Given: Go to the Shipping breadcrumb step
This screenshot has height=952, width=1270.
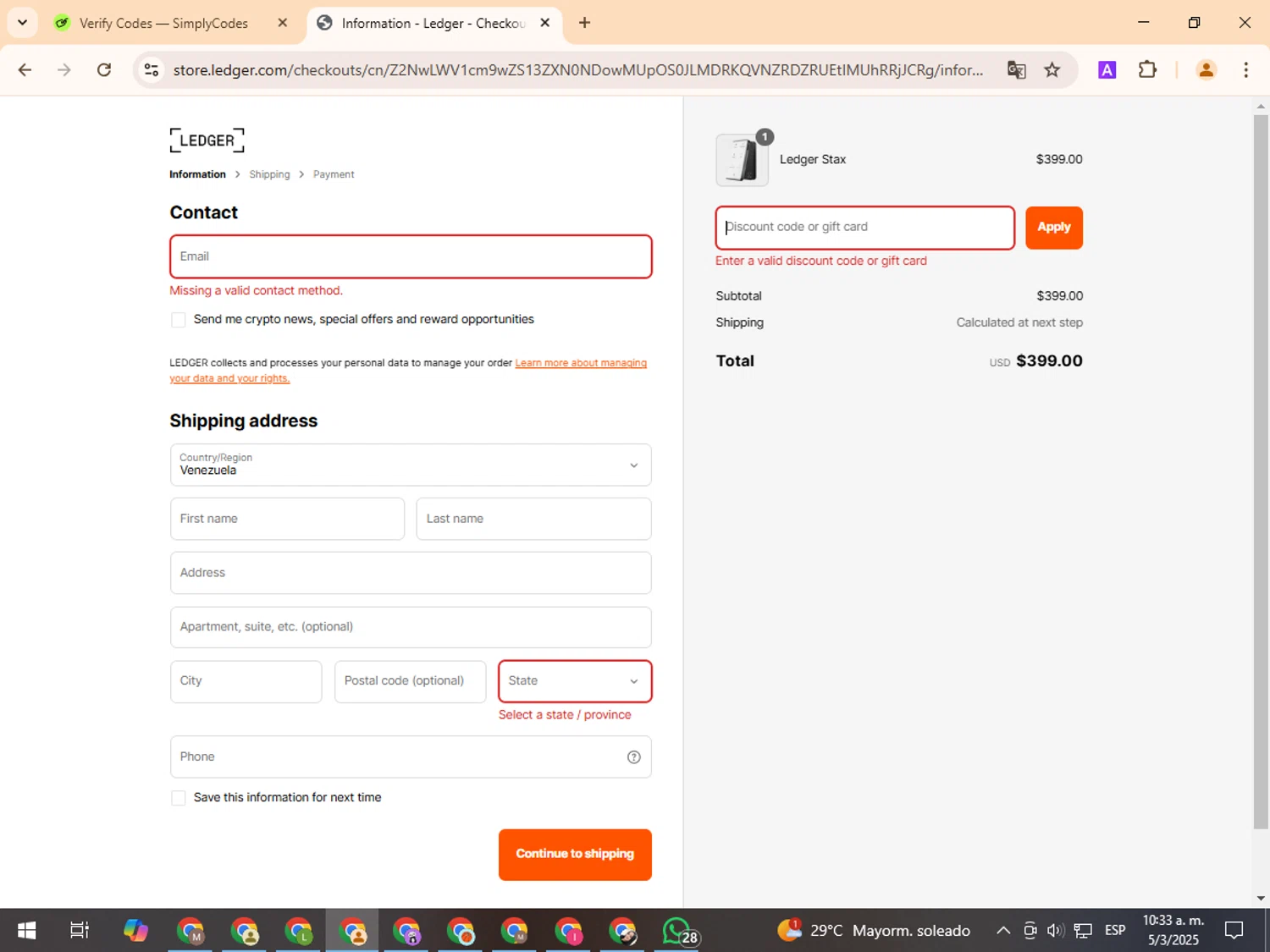Looking at the screenshot, I should [269, 174].
